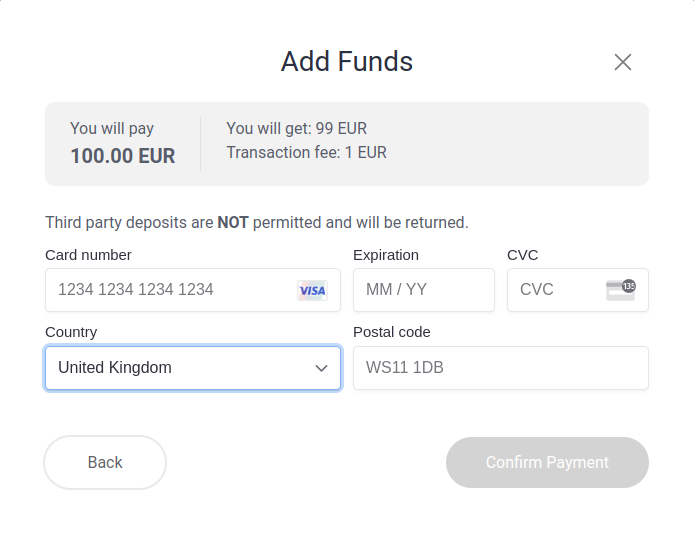Viewport: 694px width, 533px height.
Task: Focus the Card number input field
Action: (x=193, y=290)
